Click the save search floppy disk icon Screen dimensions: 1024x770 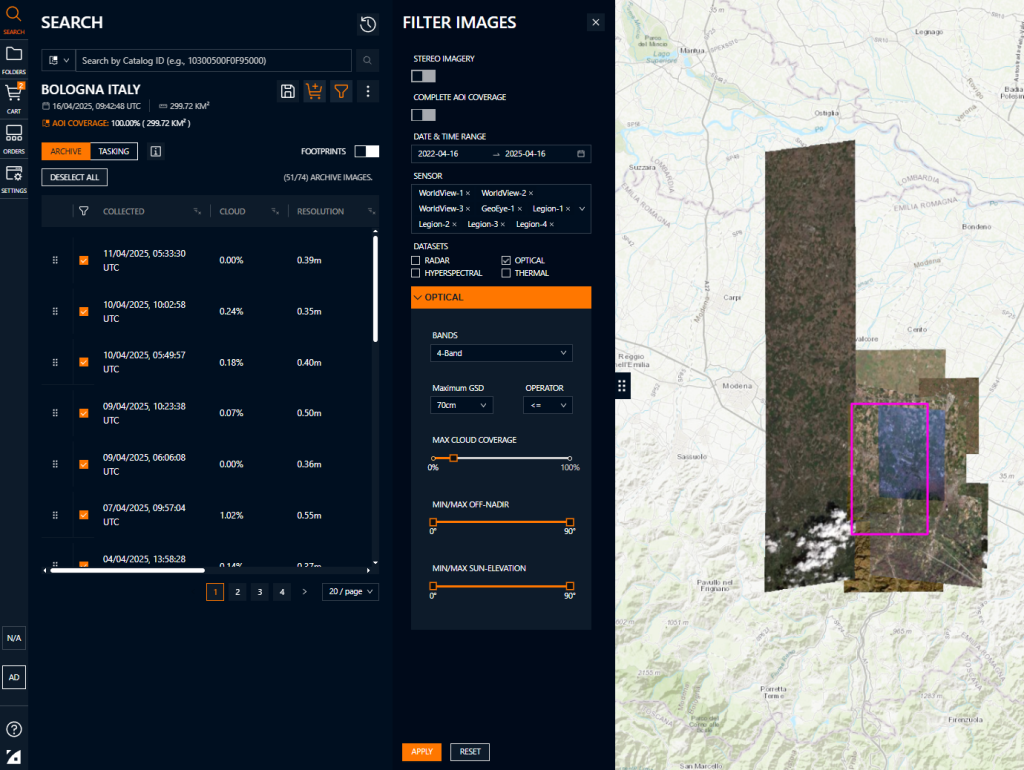click(x=288, y=92)
